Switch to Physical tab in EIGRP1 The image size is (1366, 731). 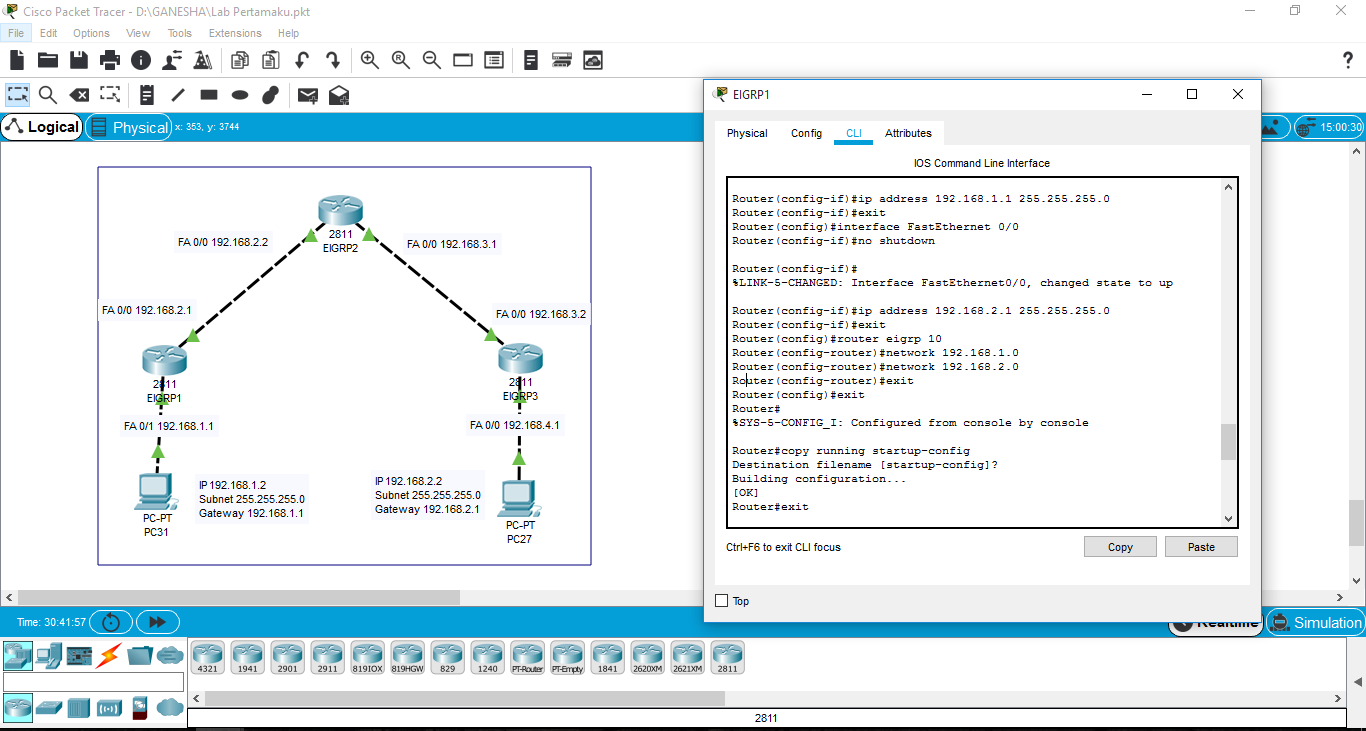(747, 133)
